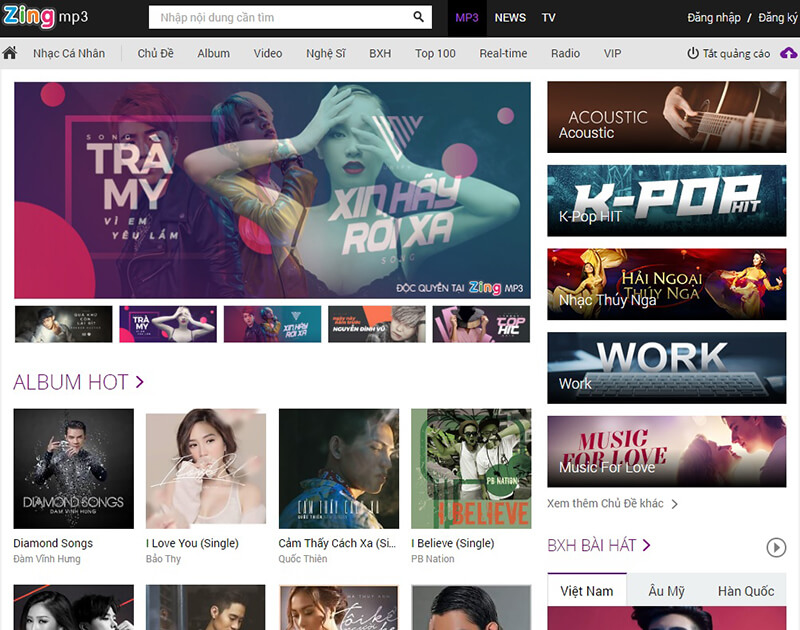
Task: Open the Work topic banner
Action: pyautogui.click(x=666, y=368)
